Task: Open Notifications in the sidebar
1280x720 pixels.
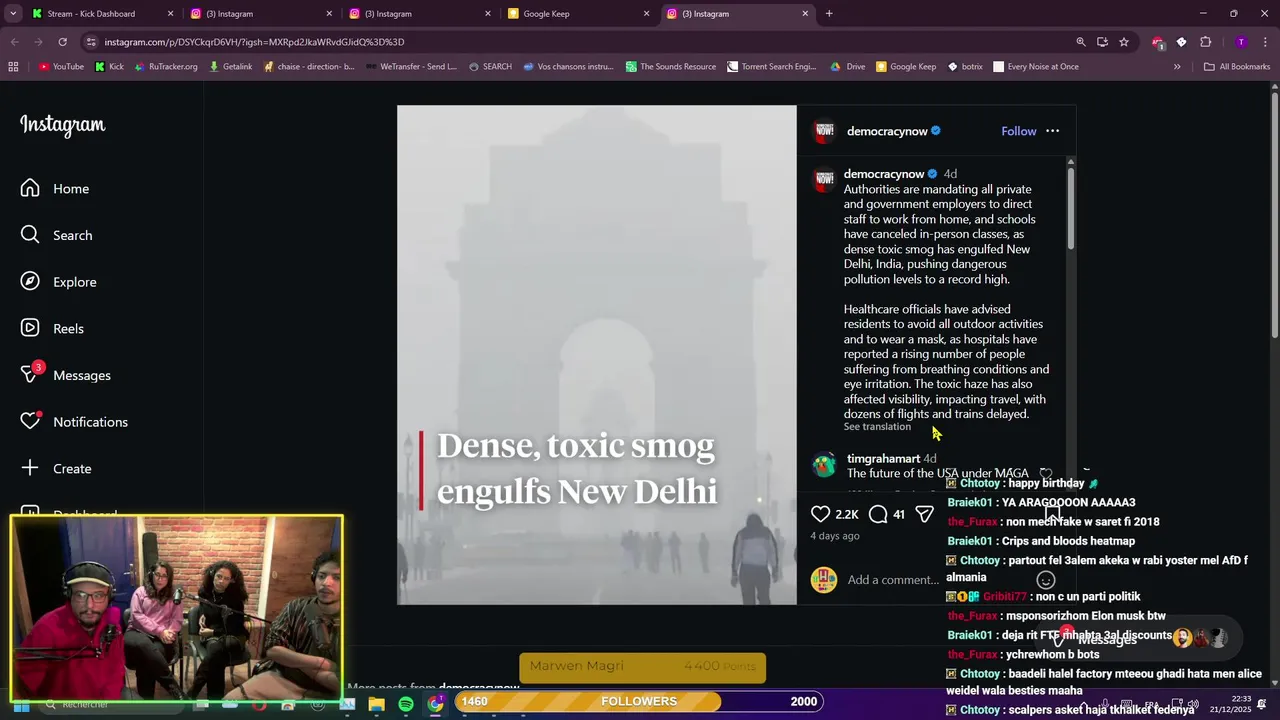Action: point(75,422)
